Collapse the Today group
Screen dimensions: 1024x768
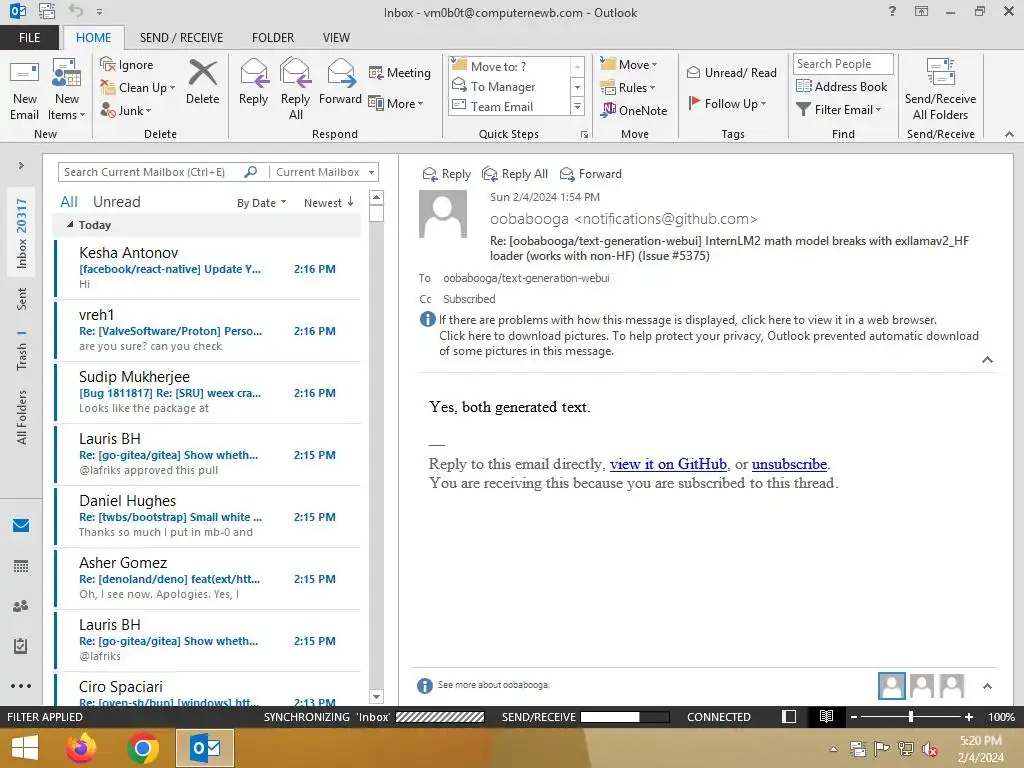tap(70, 225)
